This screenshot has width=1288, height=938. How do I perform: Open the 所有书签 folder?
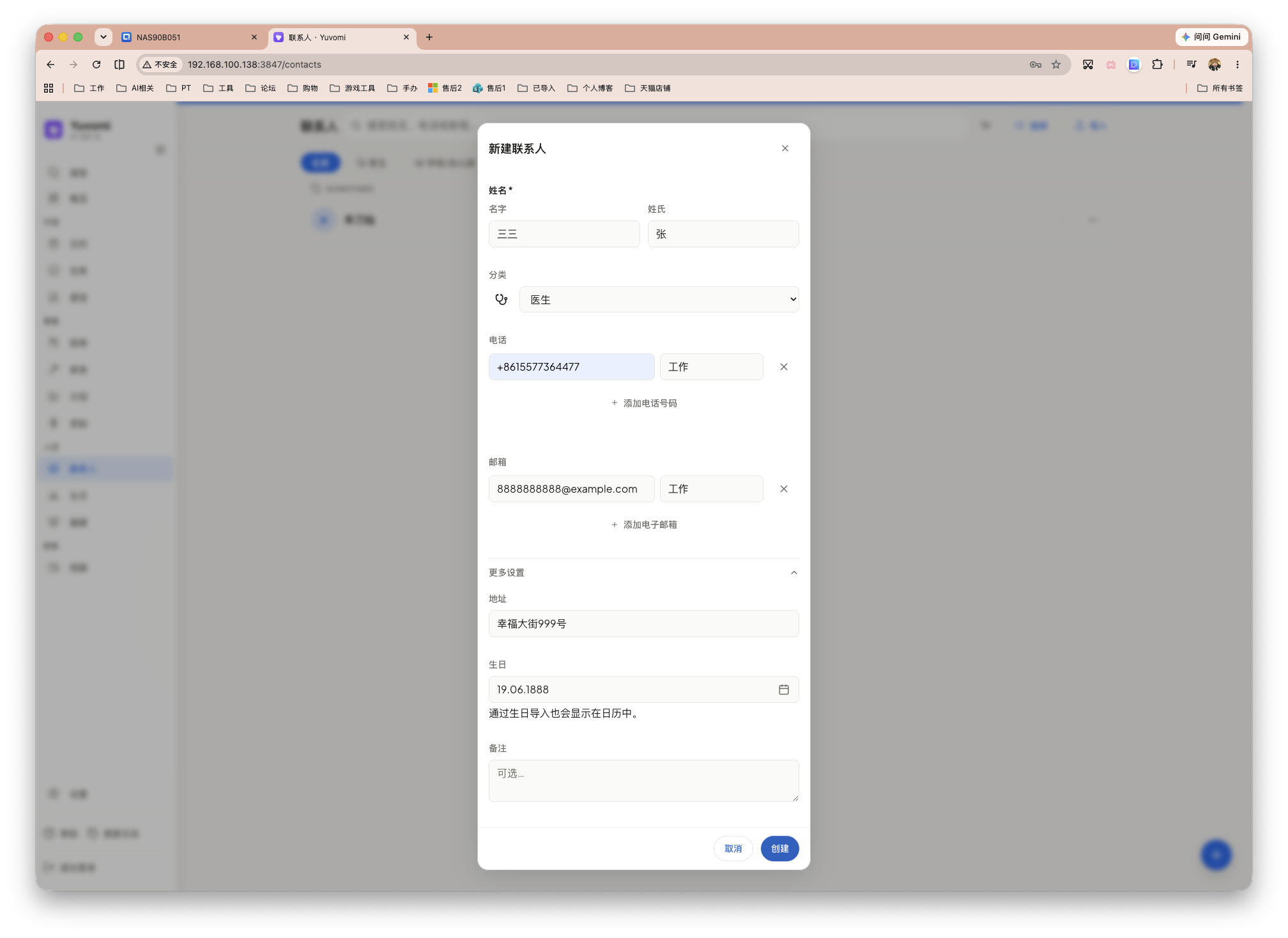[1220, 88]
